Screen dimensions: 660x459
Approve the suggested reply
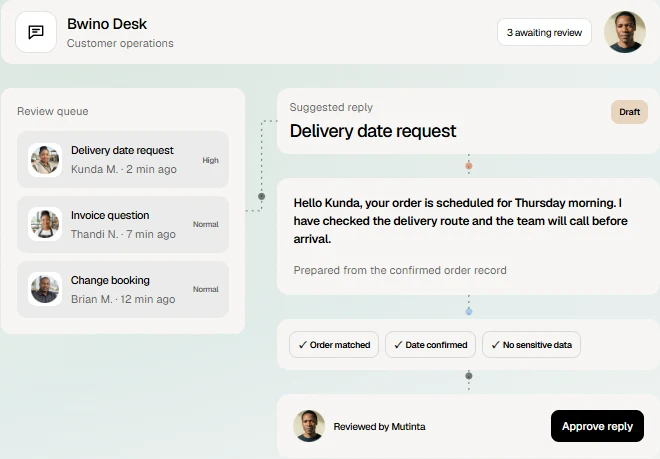coord(597,426)
